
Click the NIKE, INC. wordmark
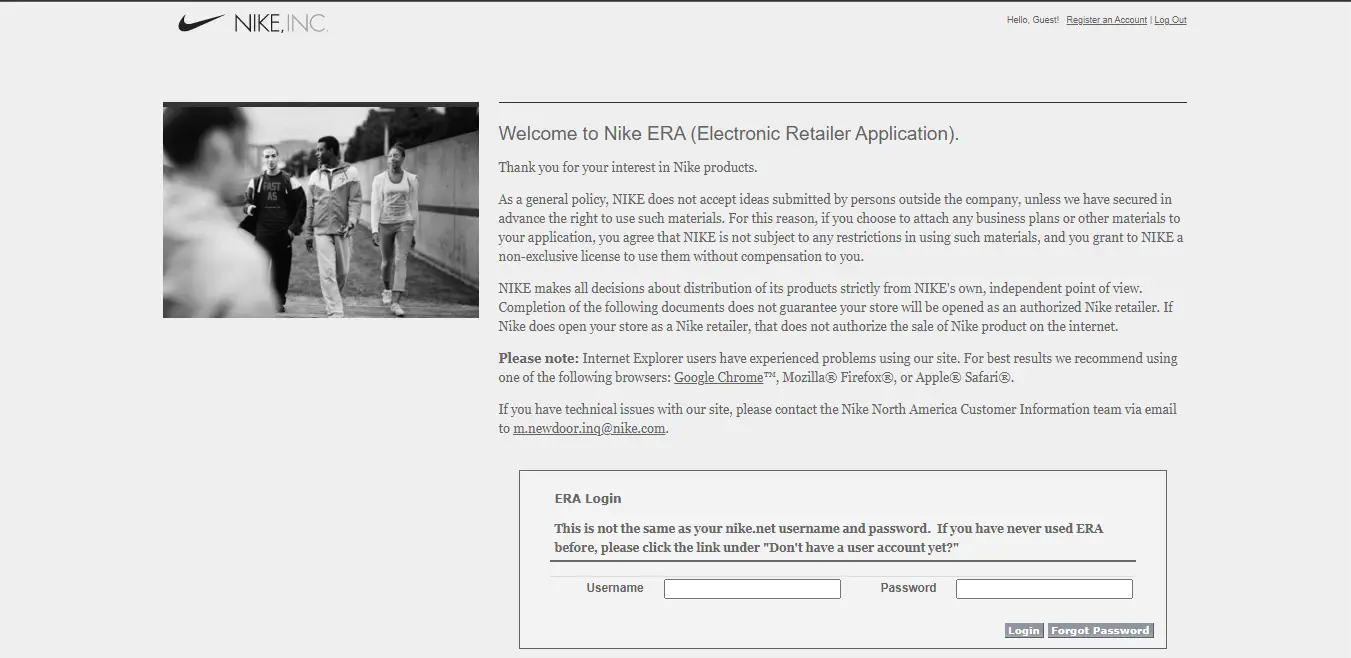[x=281, y=23]
